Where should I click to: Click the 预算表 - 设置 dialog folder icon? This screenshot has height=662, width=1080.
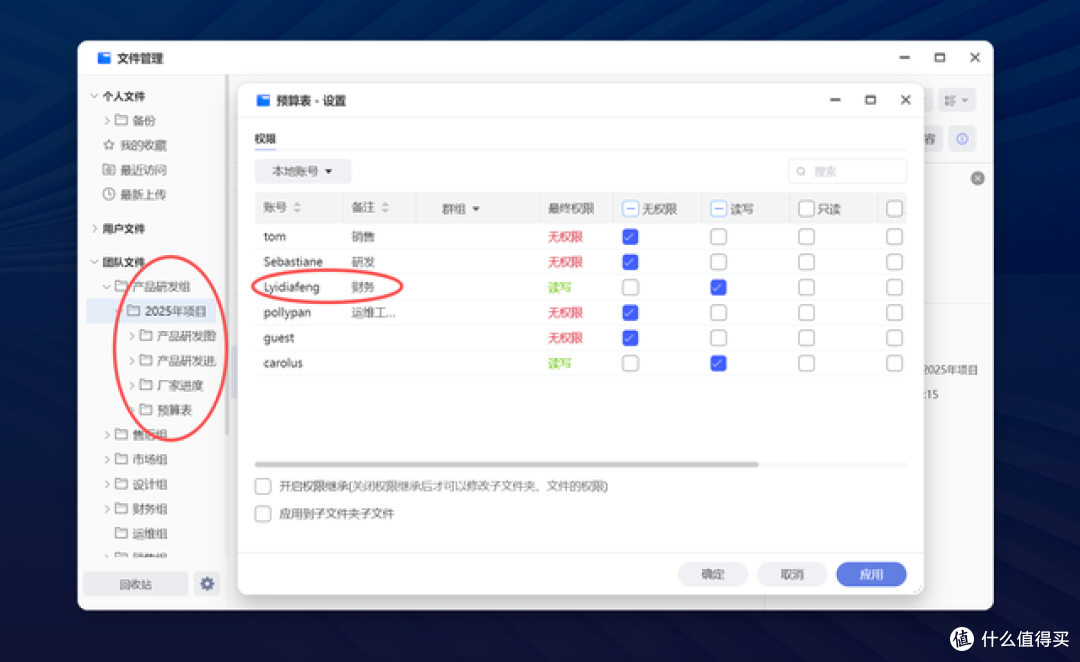coord(263,101)
